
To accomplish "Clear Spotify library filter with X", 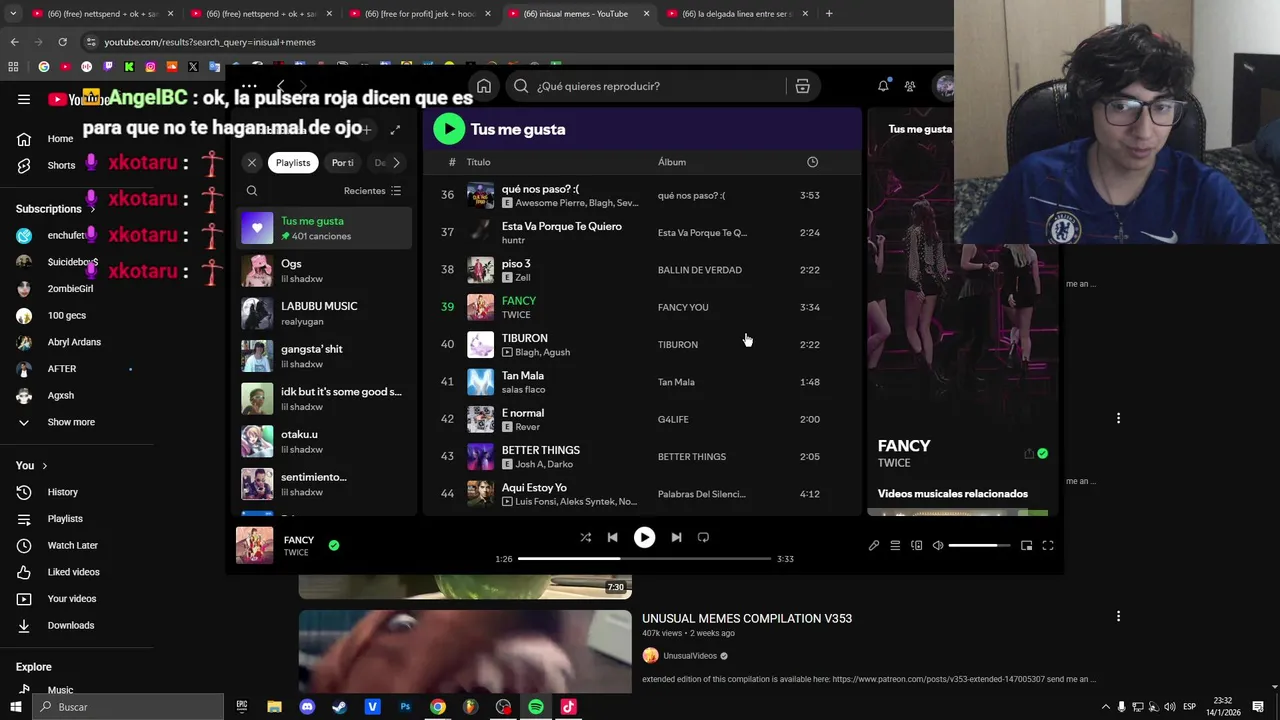I will click(x=252, y=162).
